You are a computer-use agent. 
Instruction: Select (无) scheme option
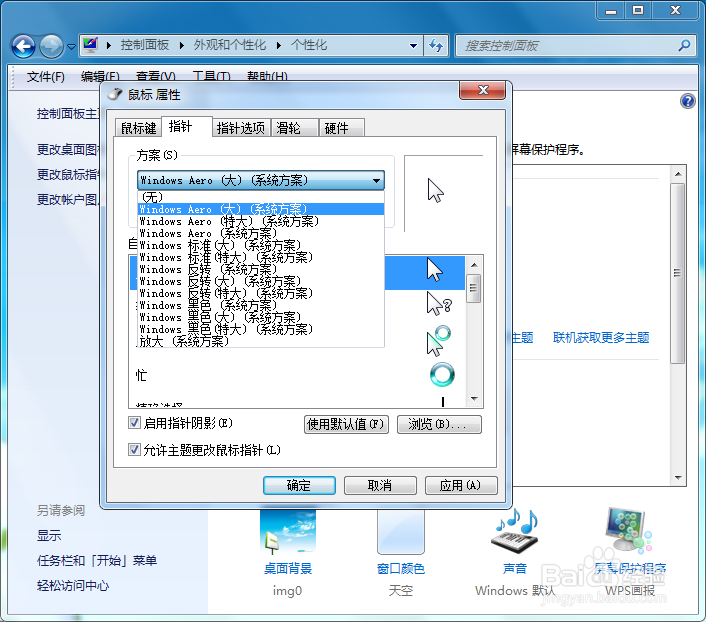pos(261,197)
